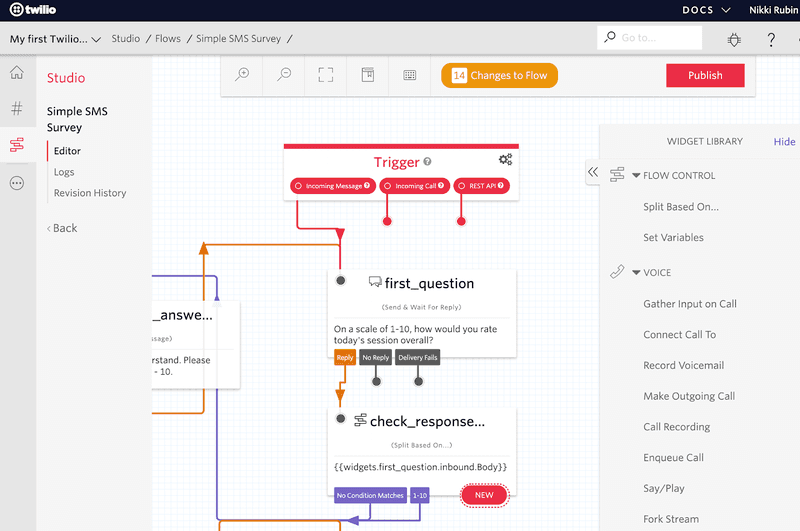Viewport: 800px width, 531px height.
Task: Open the Logs tab in sidebar
Action: pos(64,172)
